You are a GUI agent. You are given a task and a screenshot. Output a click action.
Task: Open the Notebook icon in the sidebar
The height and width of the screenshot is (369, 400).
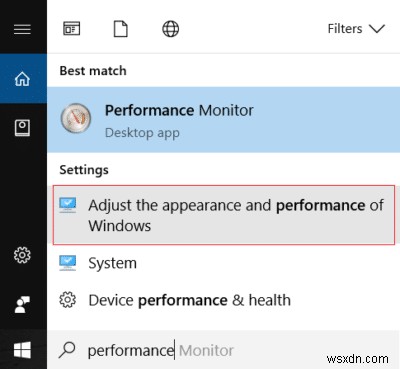click(22, 128)
